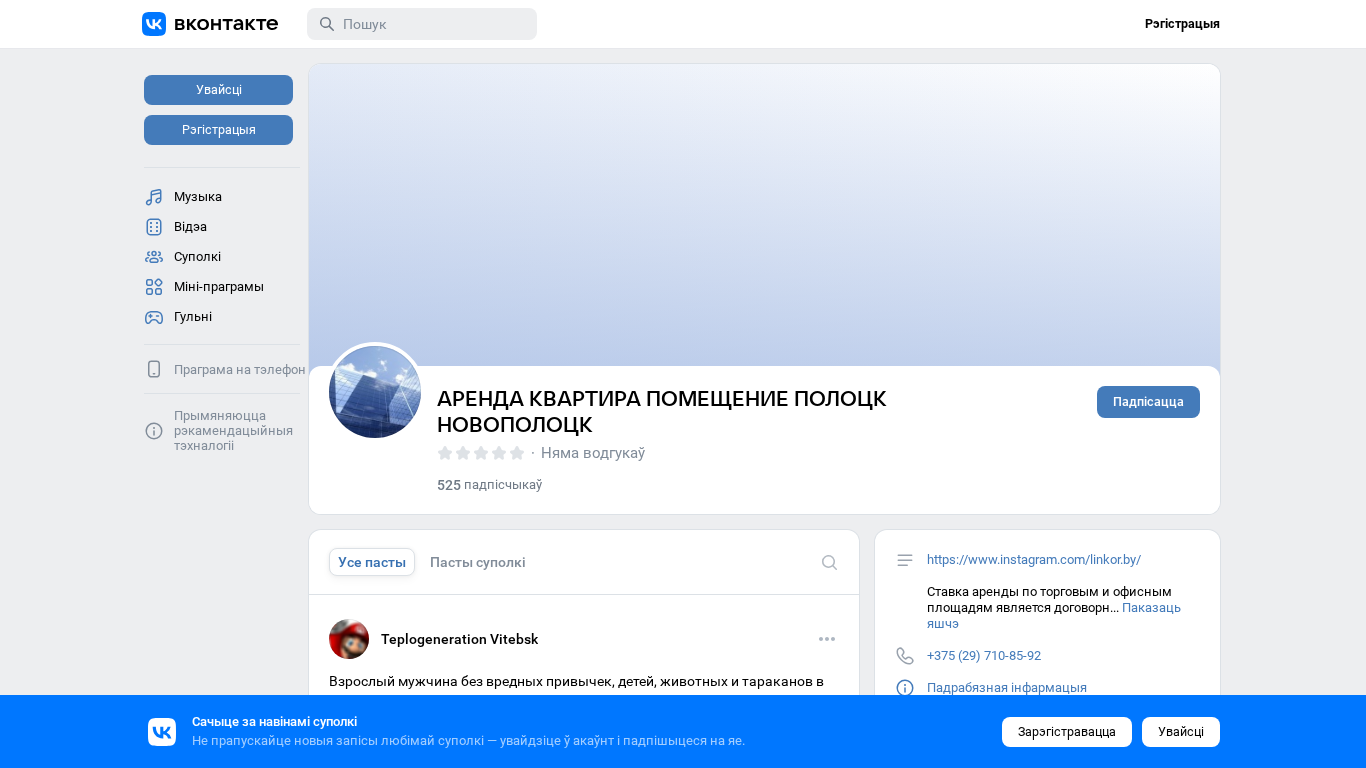Image resolution: width=1366 pixels, height=768 pixels.
Task: Switch to the Усе пасты tab
Action: click(372, 562)
